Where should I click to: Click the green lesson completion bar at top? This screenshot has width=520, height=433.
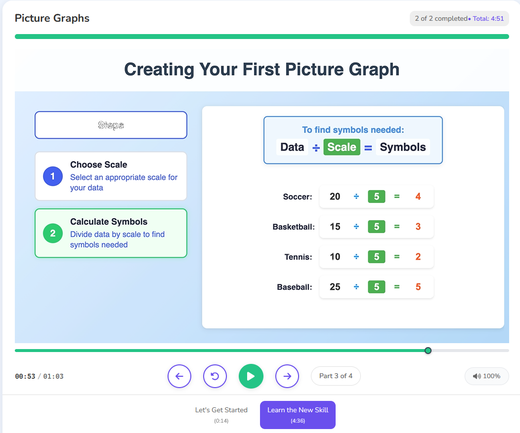click(262, 37)
